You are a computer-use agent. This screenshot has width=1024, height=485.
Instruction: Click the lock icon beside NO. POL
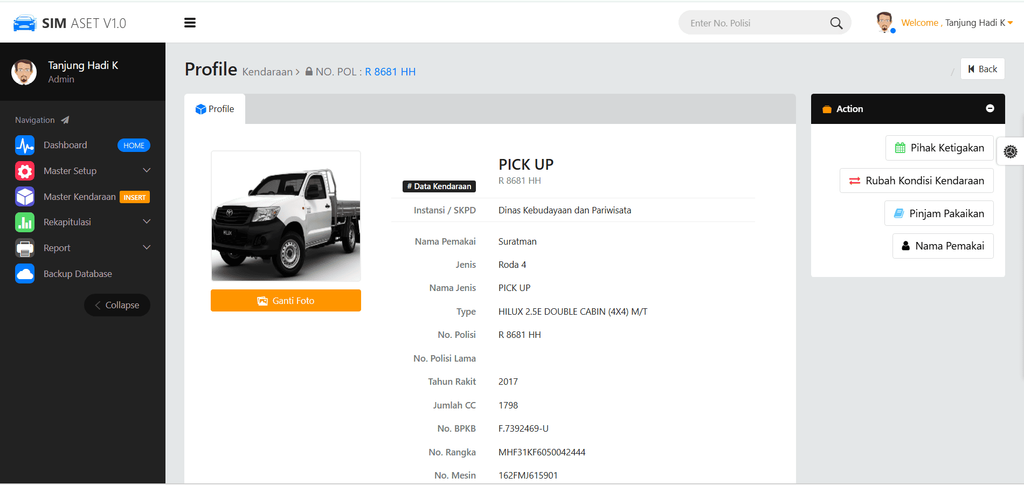coord(309,72)
